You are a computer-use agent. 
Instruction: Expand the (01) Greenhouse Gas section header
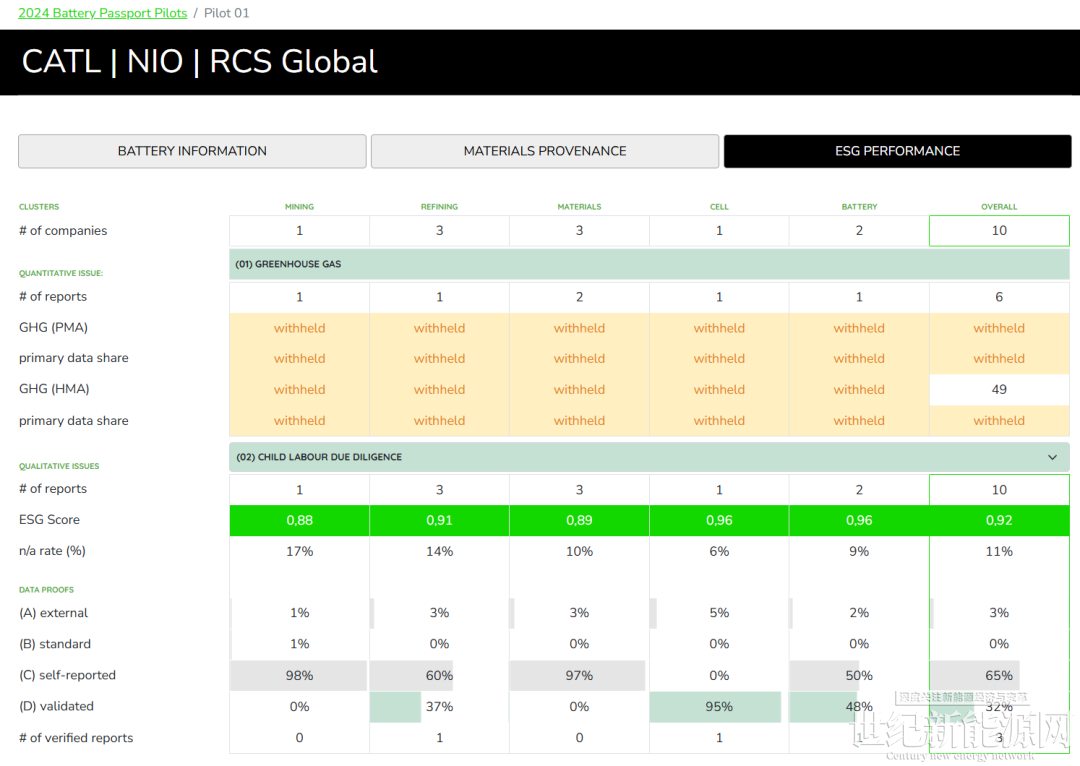point(649,264)
